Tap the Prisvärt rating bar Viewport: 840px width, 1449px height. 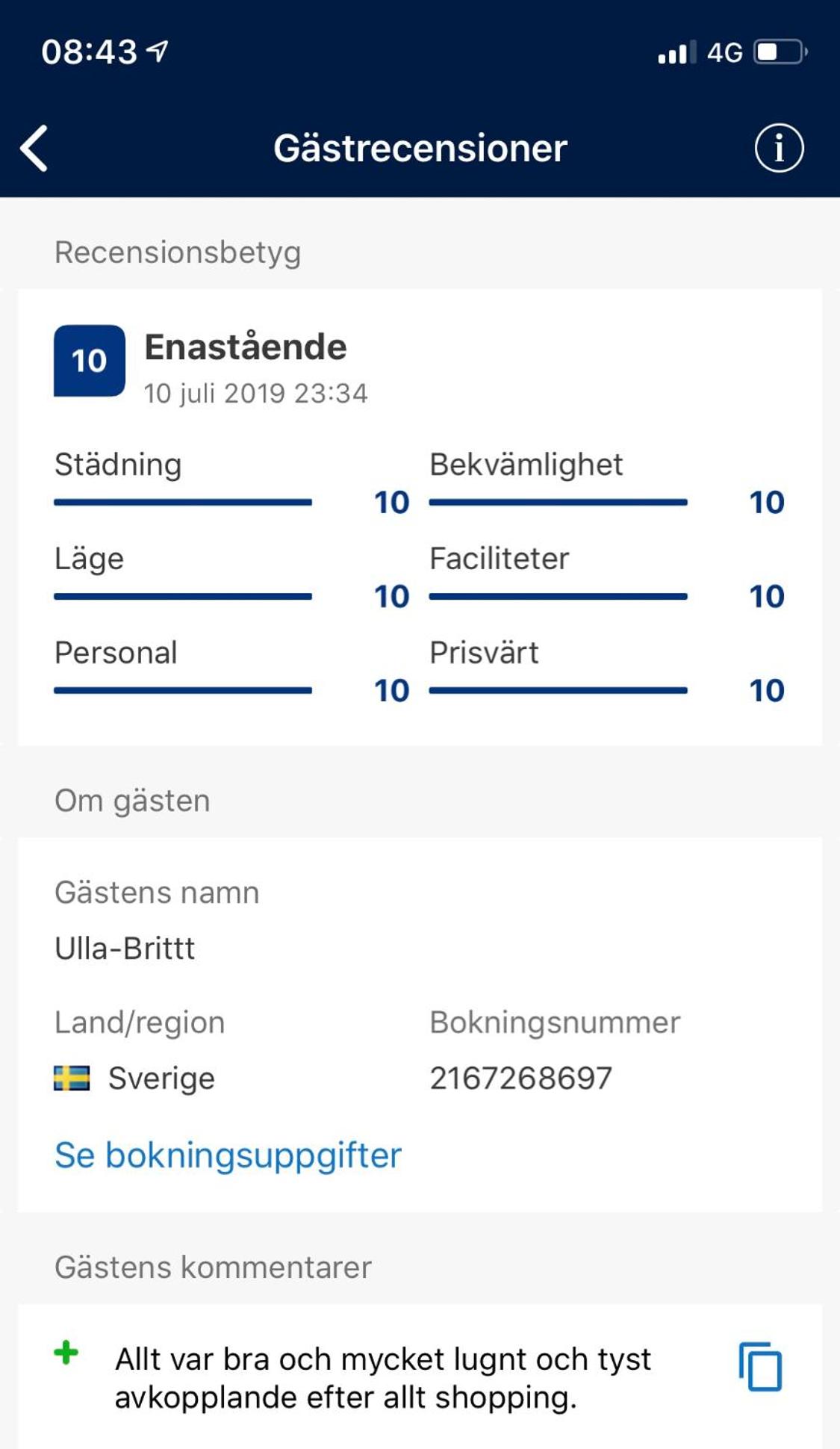(559, 691)
